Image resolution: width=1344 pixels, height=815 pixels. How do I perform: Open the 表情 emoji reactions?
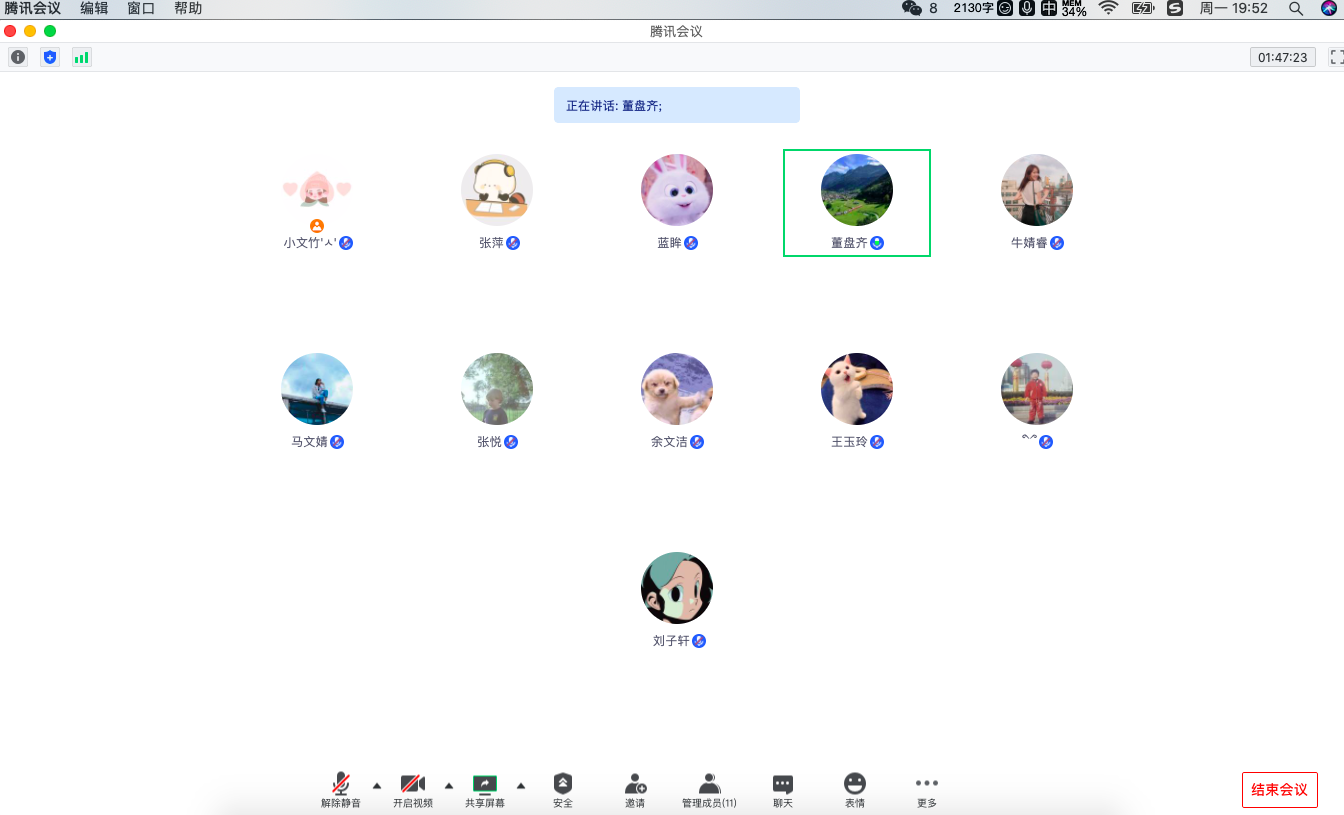[x=855, y=789]
